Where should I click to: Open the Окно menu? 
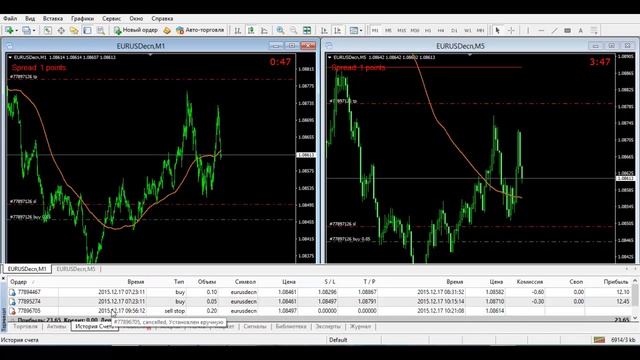(x=136, y=18)
